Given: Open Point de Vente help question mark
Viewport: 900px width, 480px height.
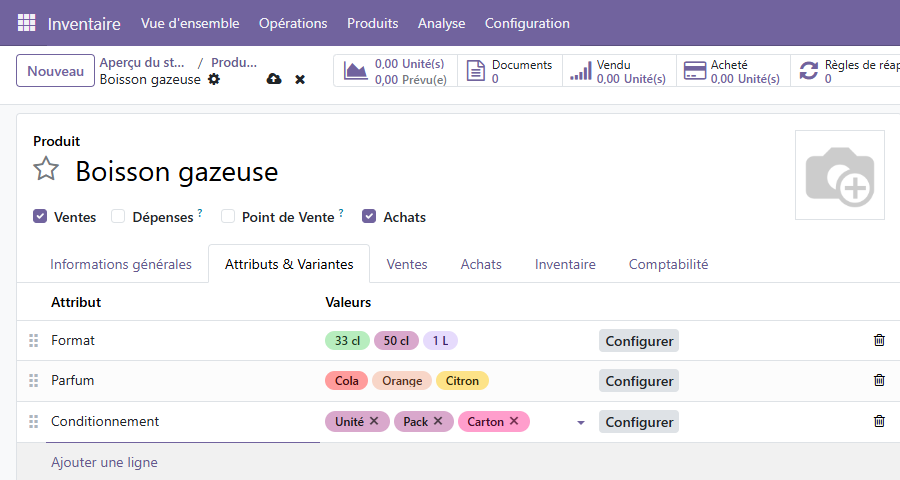Looking at the screenshot, I should (341, 212).
